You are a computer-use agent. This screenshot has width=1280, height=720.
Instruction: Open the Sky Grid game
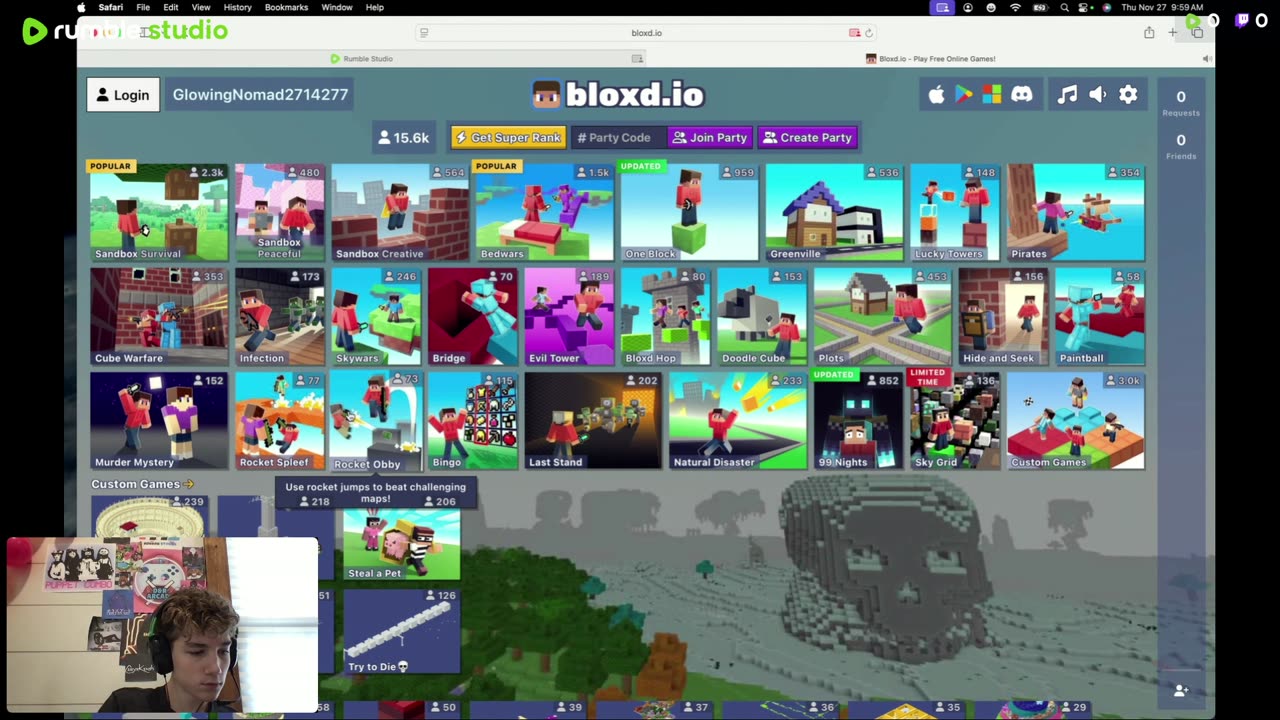(955, 421)
